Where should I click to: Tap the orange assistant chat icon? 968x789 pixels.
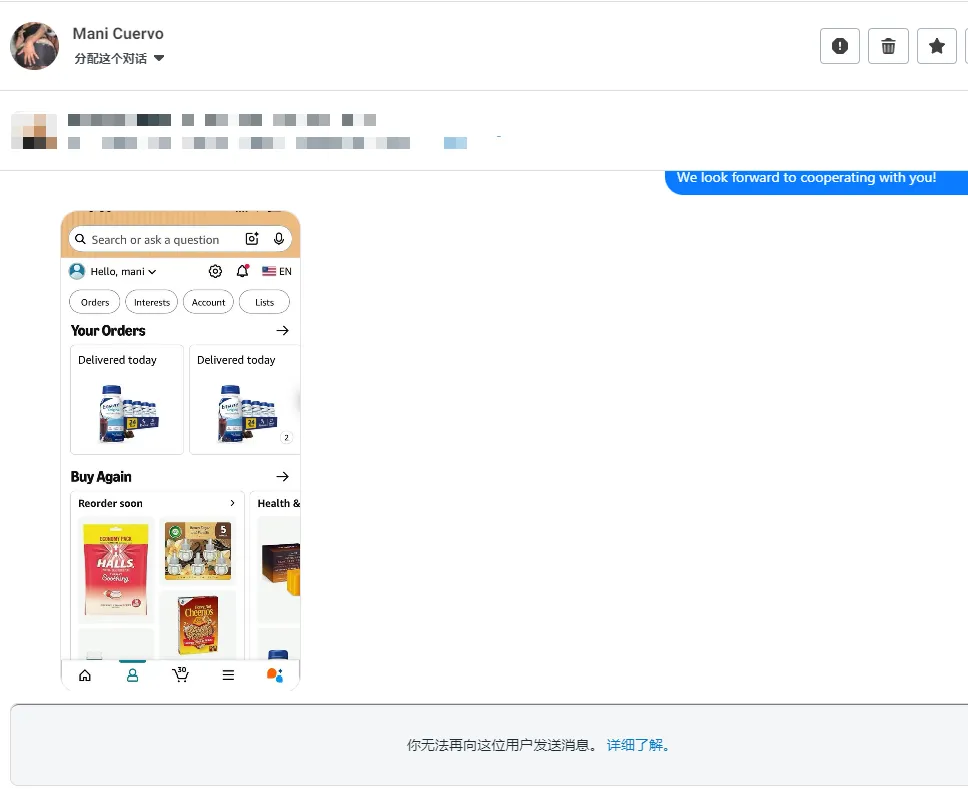275,675
